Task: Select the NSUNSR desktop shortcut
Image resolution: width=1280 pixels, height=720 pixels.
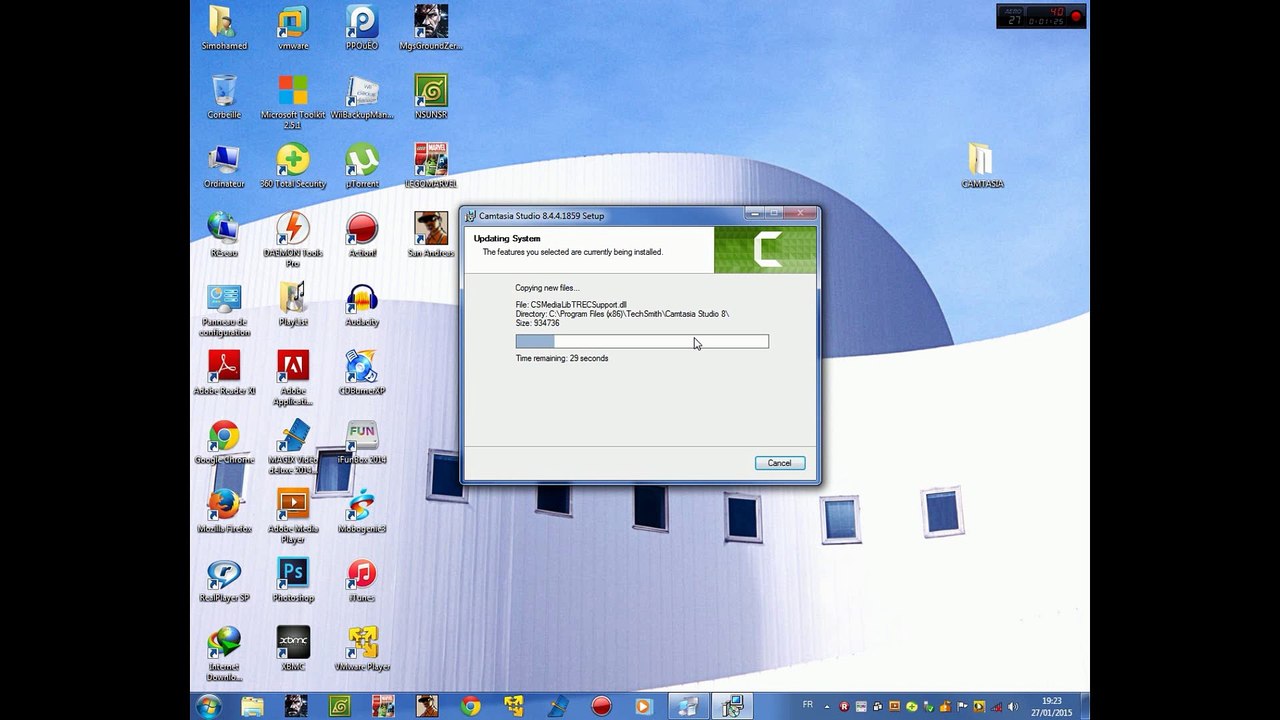Action: click(x=431, y=96)
